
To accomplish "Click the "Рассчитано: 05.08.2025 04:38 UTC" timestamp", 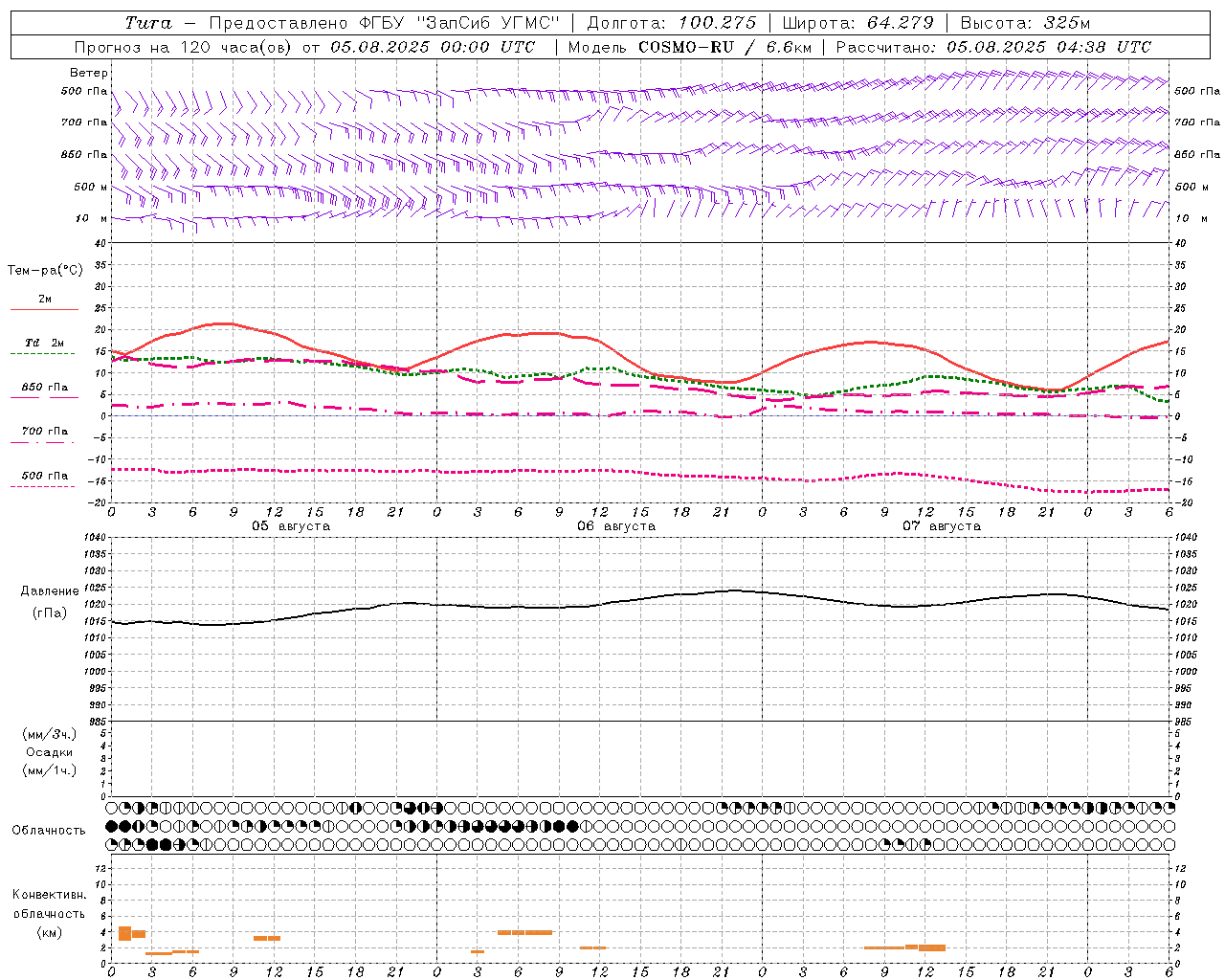I will 993,47.
